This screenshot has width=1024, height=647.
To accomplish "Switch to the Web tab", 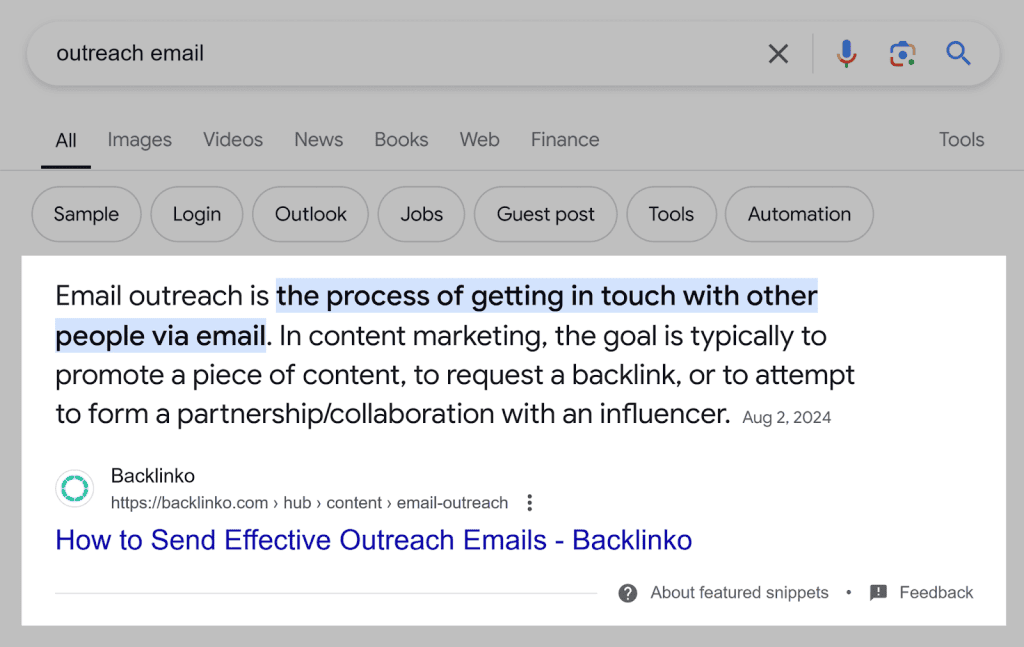I will 479,140.
